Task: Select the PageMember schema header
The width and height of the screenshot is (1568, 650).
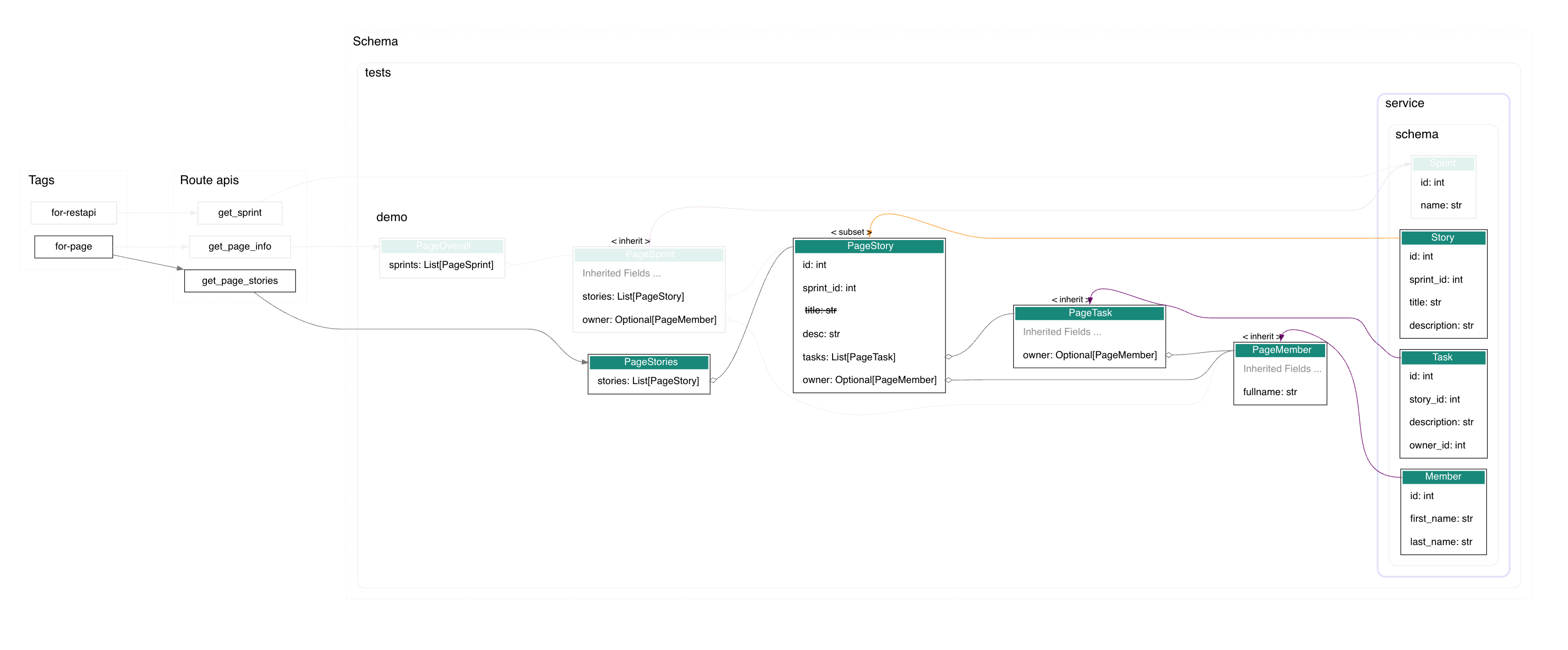Action: pos(1281,350)
